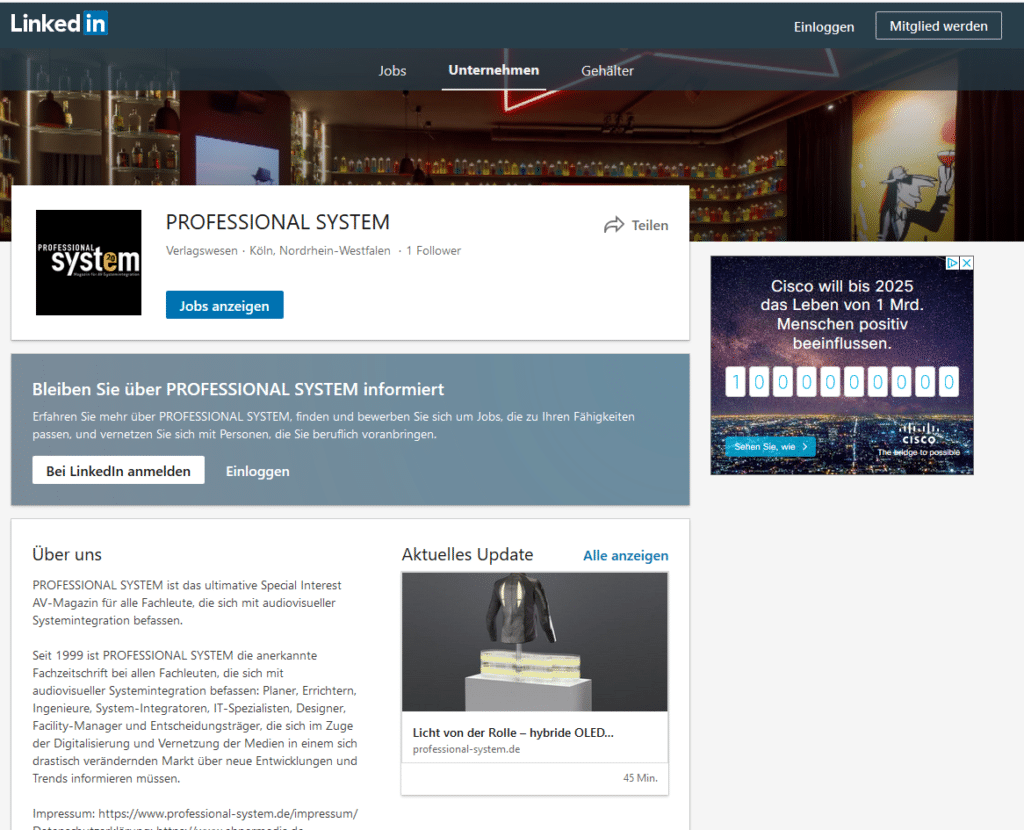Image resolution: width=1024 pixels, height=830 pixels.
Task: Click the 'Über uns' heading
Action: pyautogui.click(x=67, y=554)
